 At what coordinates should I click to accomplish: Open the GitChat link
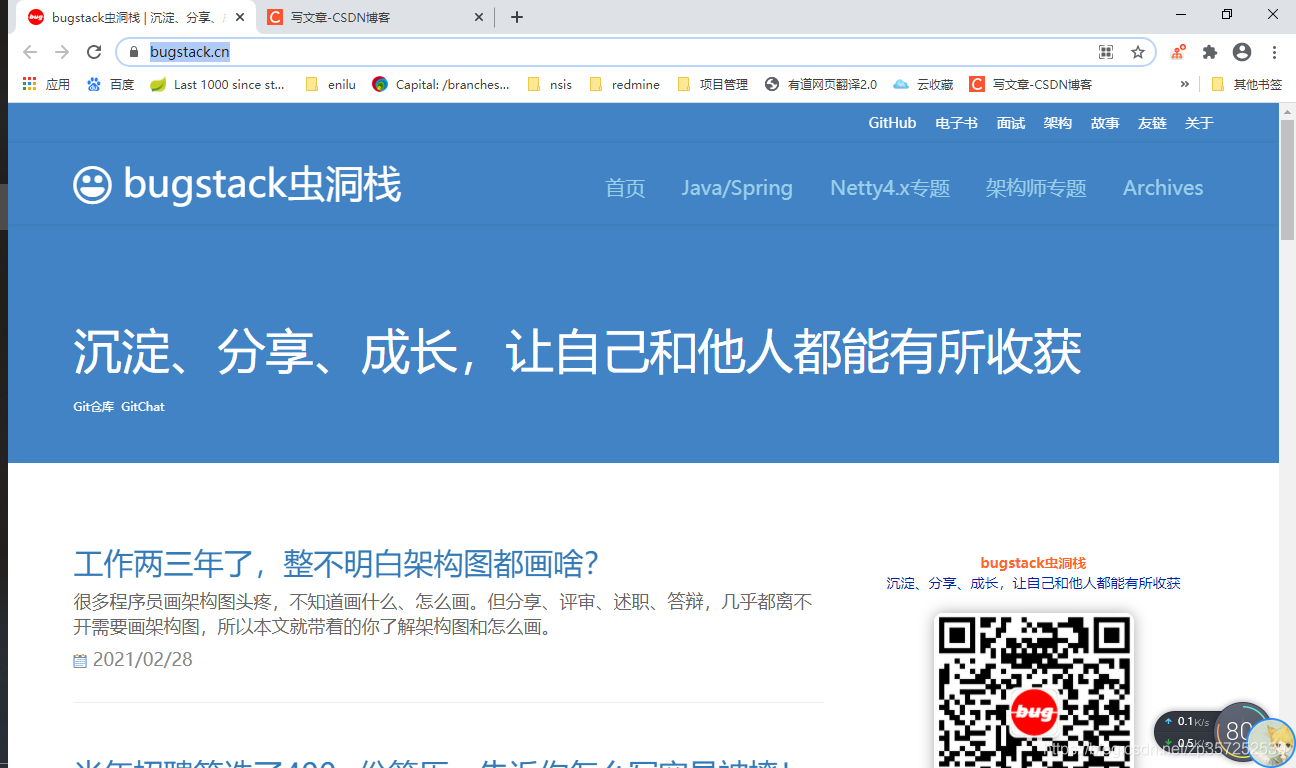pyautogui.click(x=143, y=407)
